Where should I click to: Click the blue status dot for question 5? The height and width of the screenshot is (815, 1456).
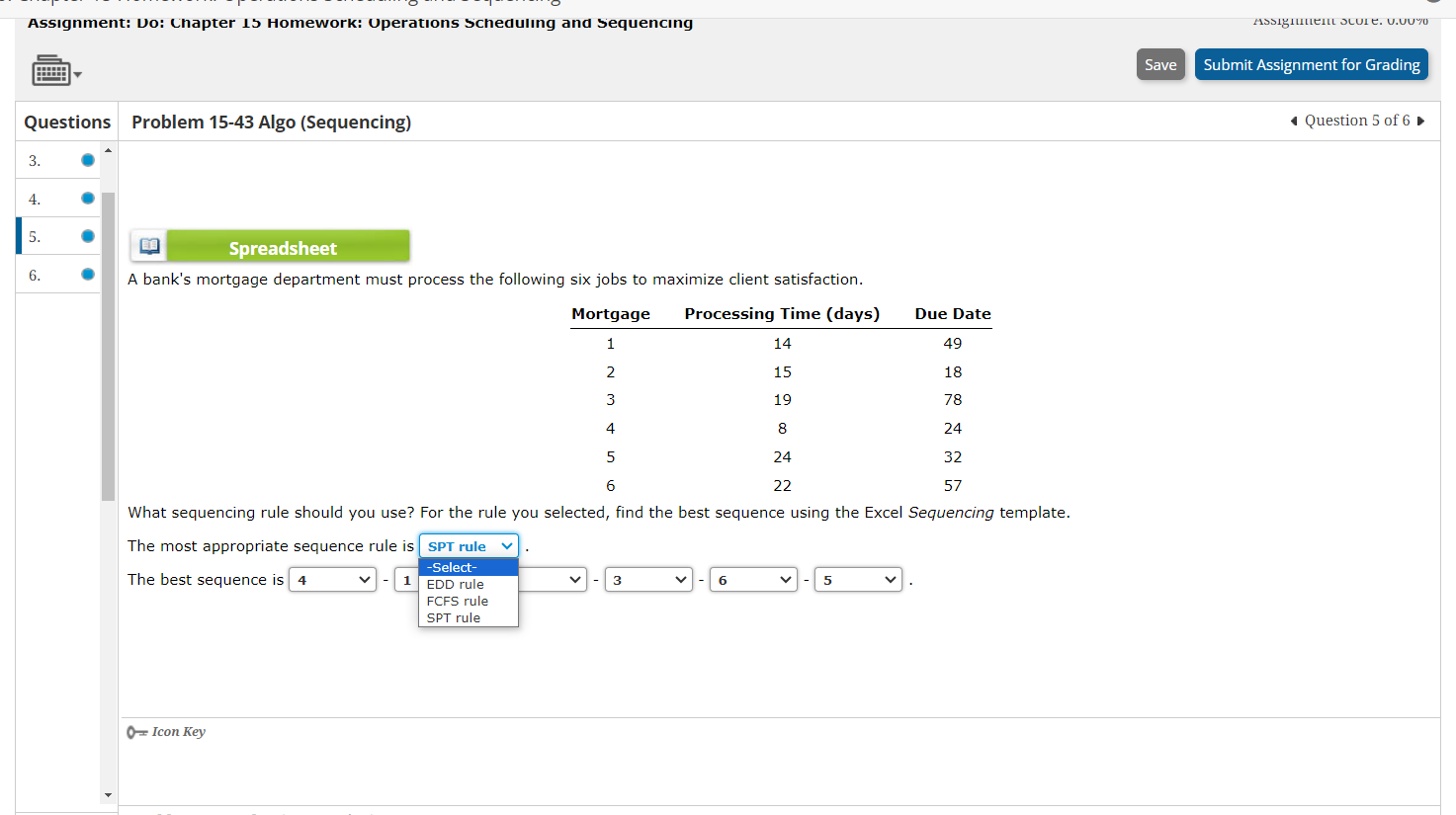point(88,235)
